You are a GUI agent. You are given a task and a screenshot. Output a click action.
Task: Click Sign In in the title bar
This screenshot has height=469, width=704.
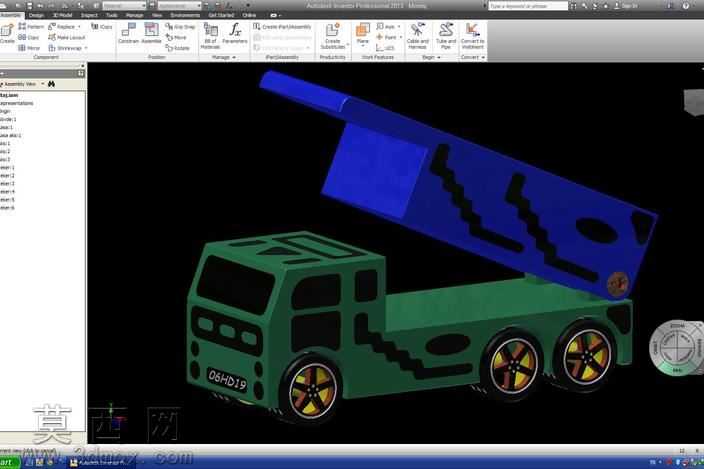(628, 6)
